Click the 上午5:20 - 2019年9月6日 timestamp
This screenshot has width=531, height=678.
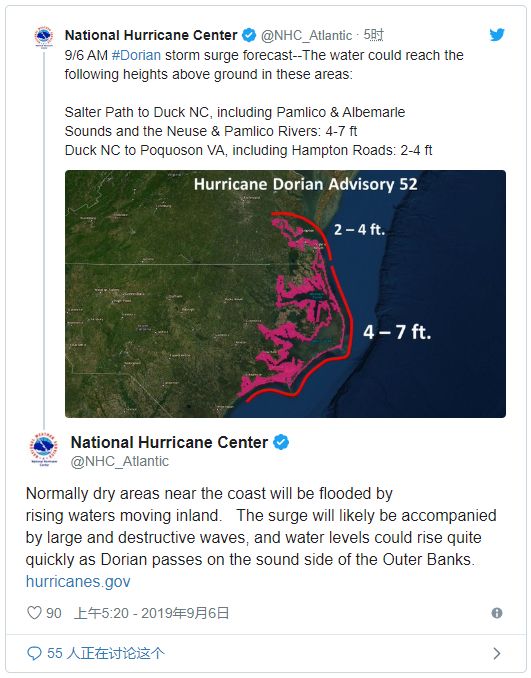[151, 613]
